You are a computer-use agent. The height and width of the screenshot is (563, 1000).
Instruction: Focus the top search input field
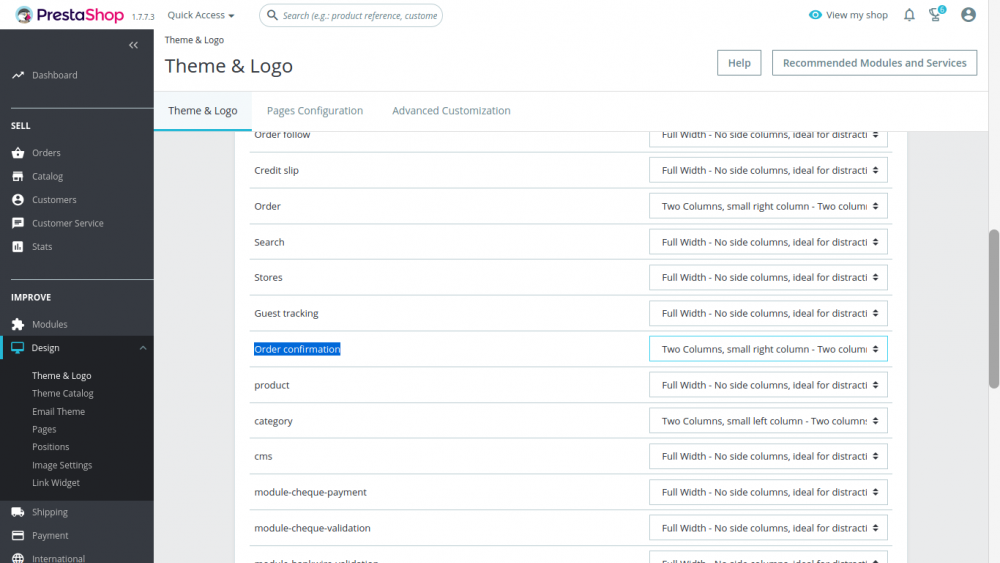coord(360,15)
